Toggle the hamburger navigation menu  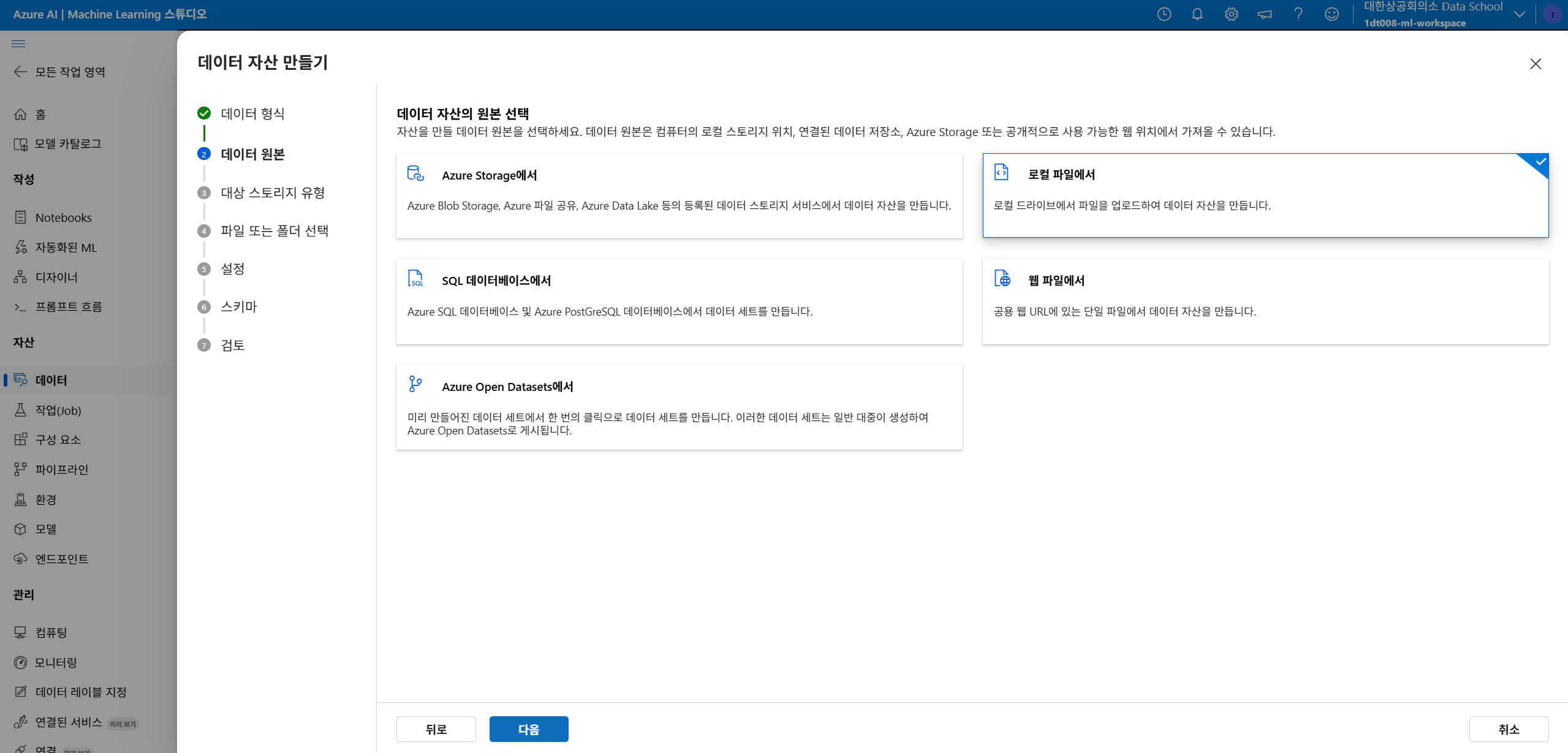(18, 44)
